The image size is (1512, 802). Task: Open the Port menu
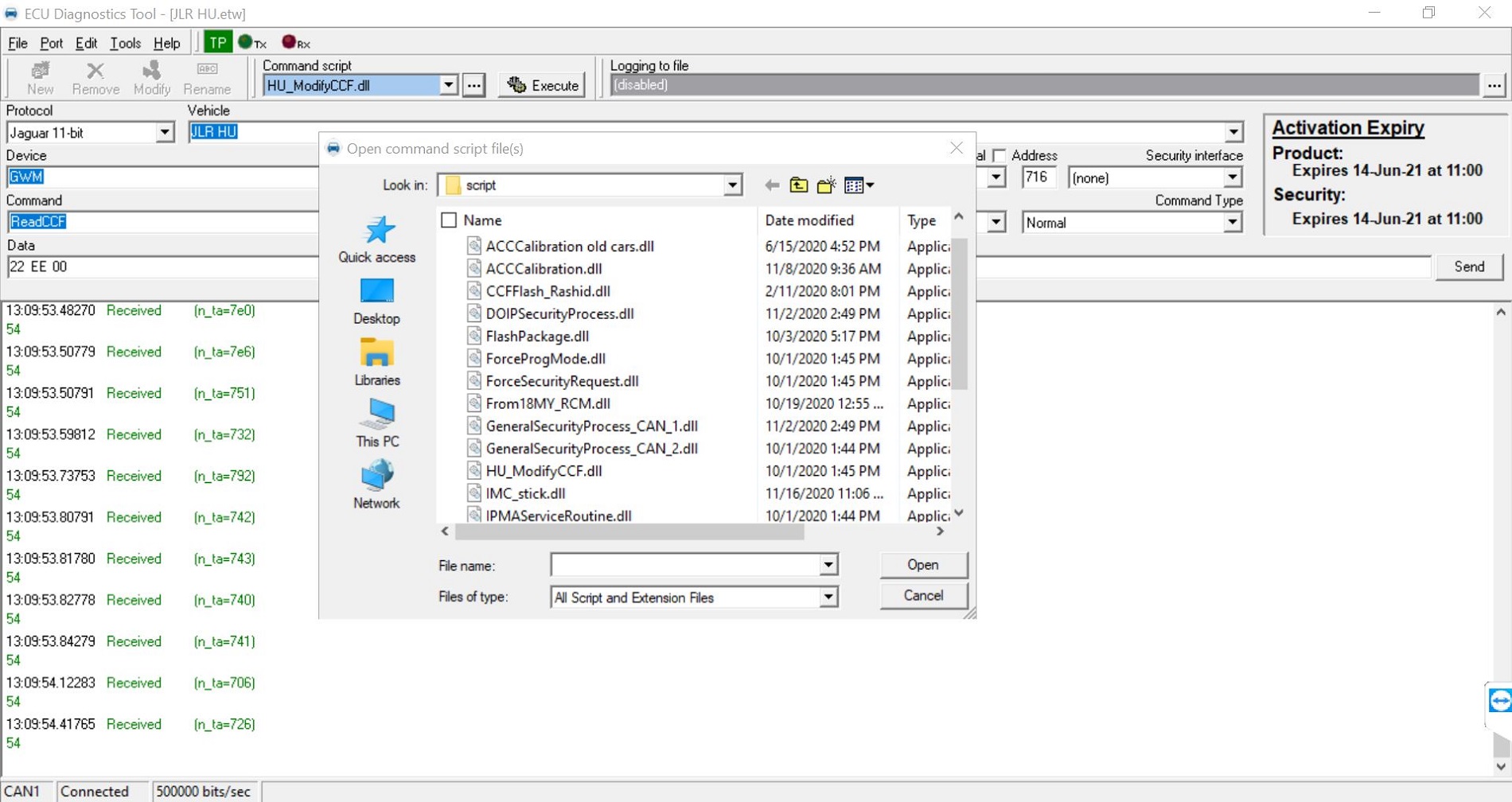(x=51, y=43)
